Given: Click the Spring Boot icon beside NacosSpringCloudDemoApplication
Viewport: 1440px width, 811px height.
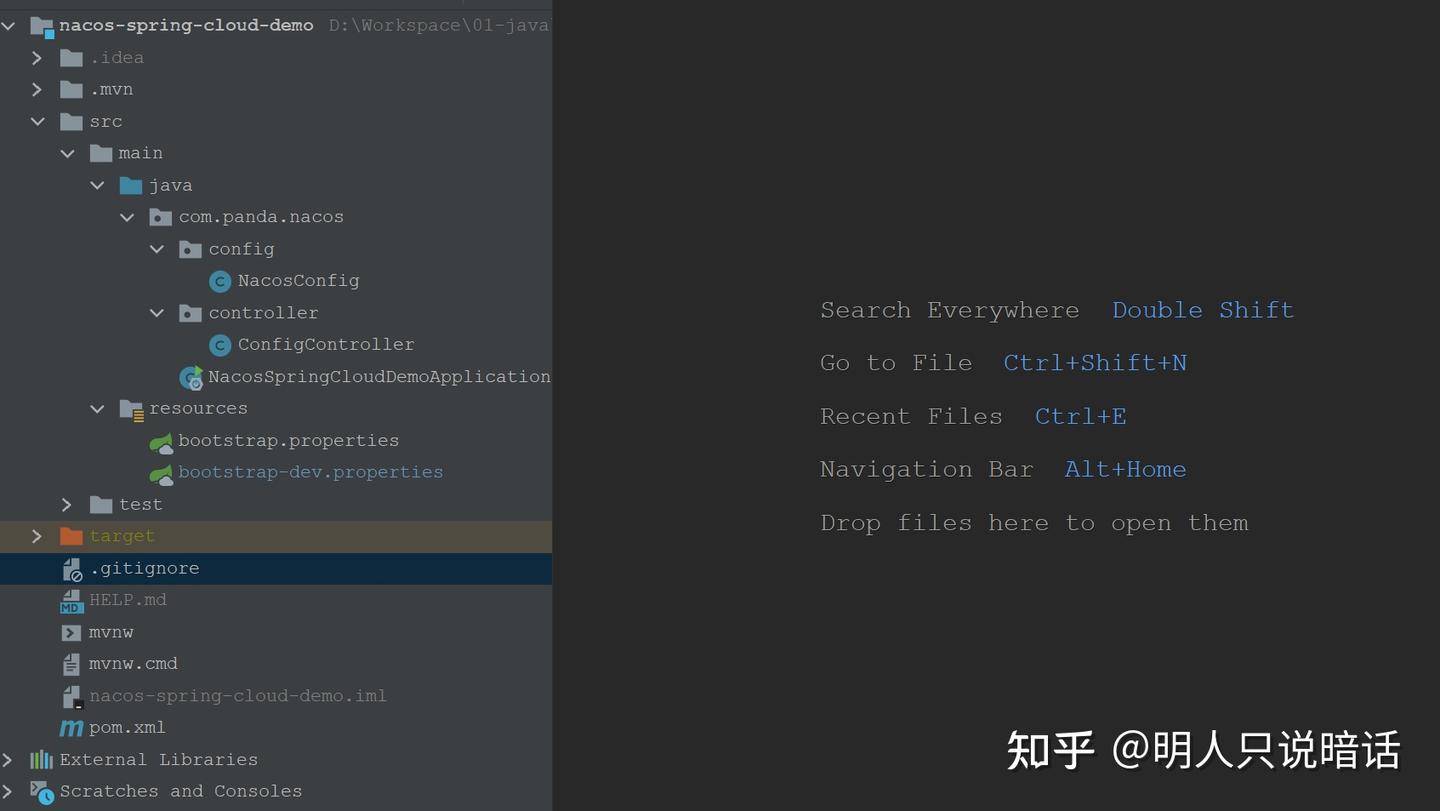Looking at the screenshot, I should (191, 377).
